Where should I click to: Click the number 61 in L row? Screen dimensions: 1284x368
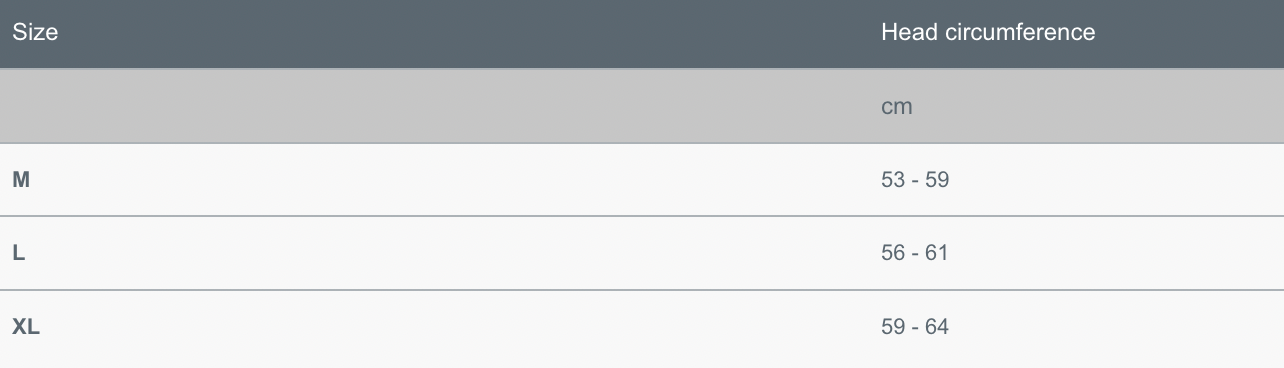pos(937,253)
